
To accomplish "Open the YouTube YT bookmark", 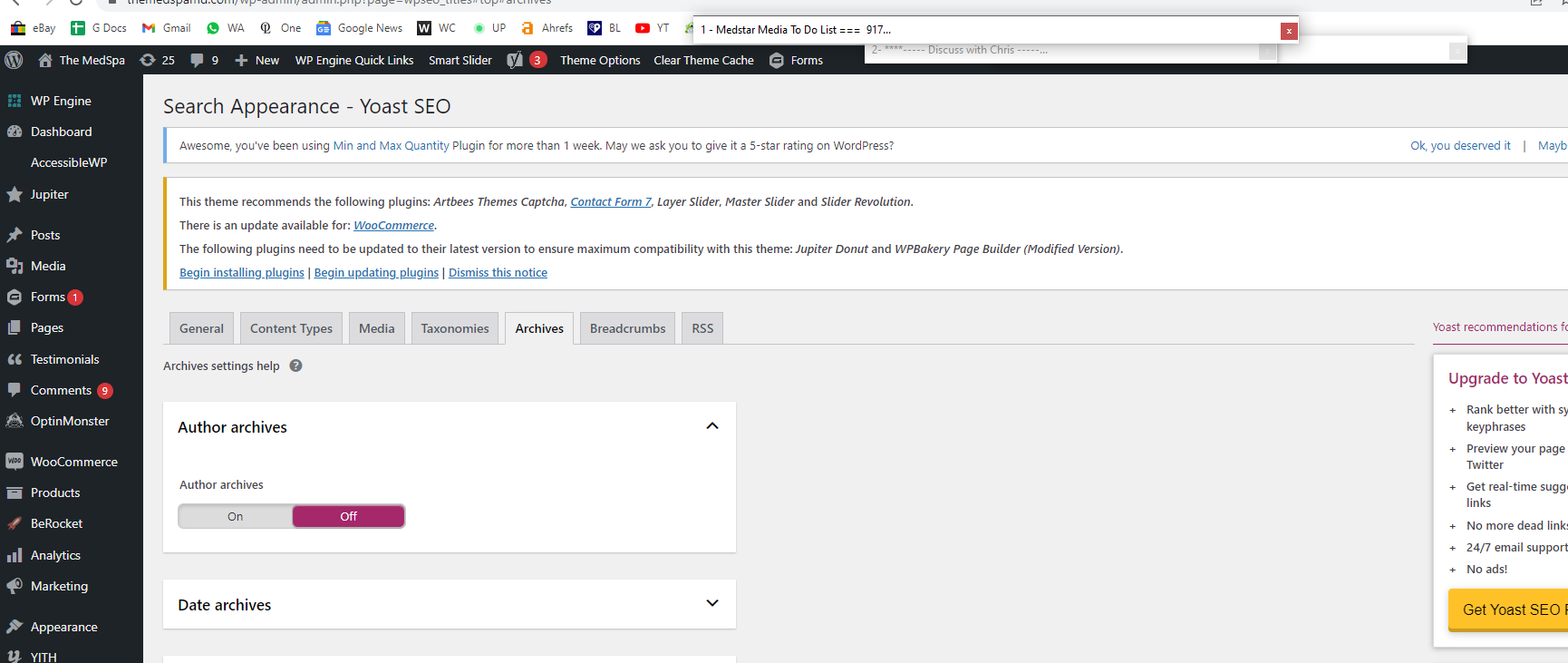I will (x=653, y=28).
